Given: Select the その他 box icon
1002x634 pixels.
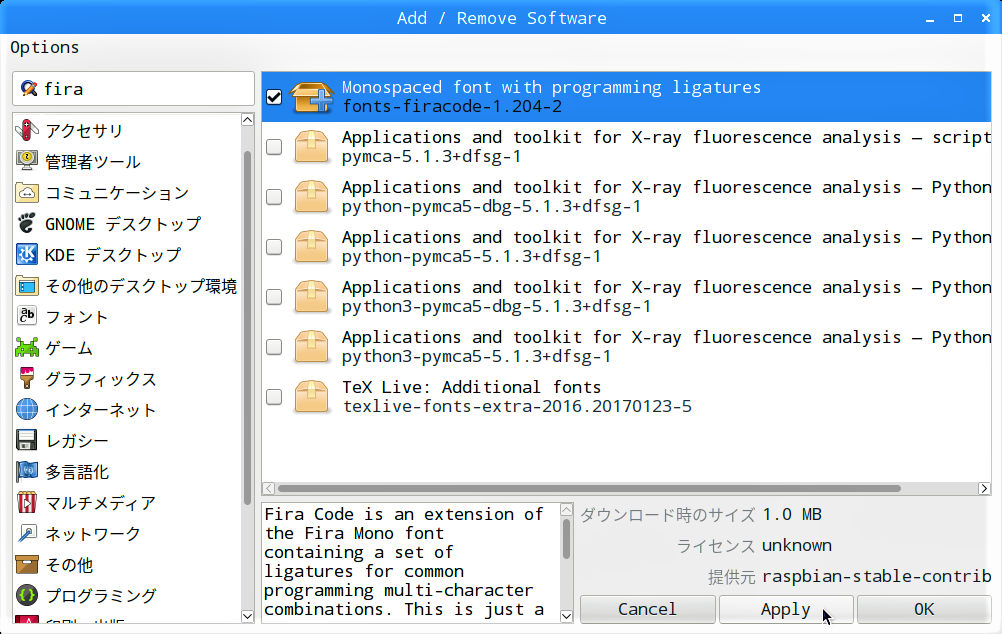Looking at the screenshot, I should (x=27, y=564).
